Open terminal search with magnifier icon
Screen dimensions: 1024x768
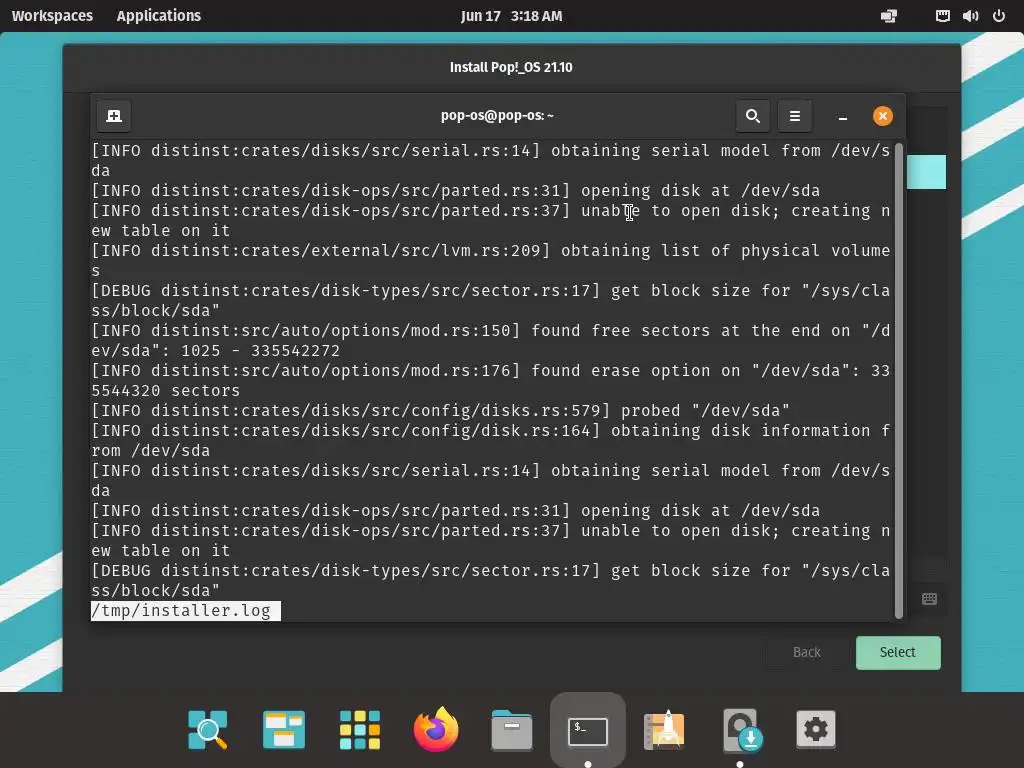tap(752, 116)
